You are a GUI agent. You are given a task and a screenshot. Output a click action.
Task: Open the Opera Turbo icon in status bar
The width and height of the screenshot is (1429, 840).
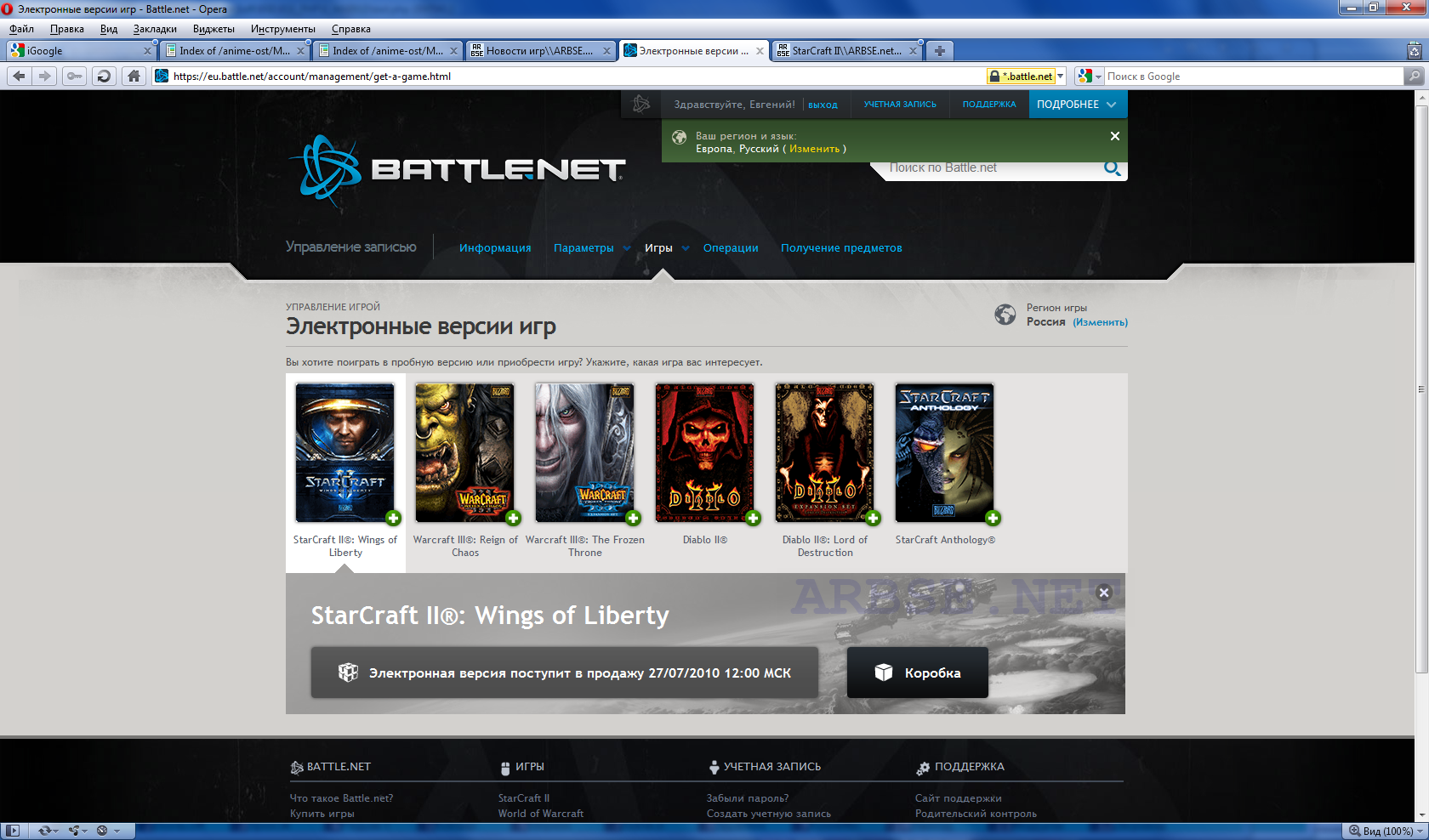107,831
